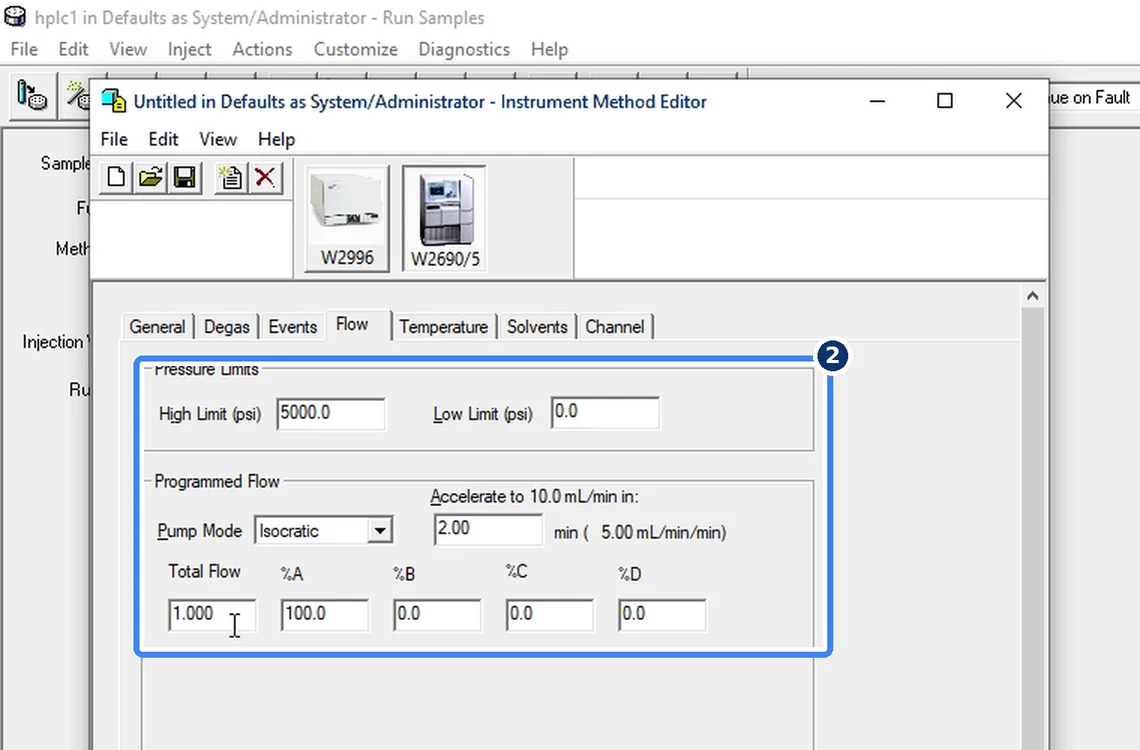Screen dimensions: 1140x750
Task: Click the Run Samples vial toolbar icon
Action: 32,96
